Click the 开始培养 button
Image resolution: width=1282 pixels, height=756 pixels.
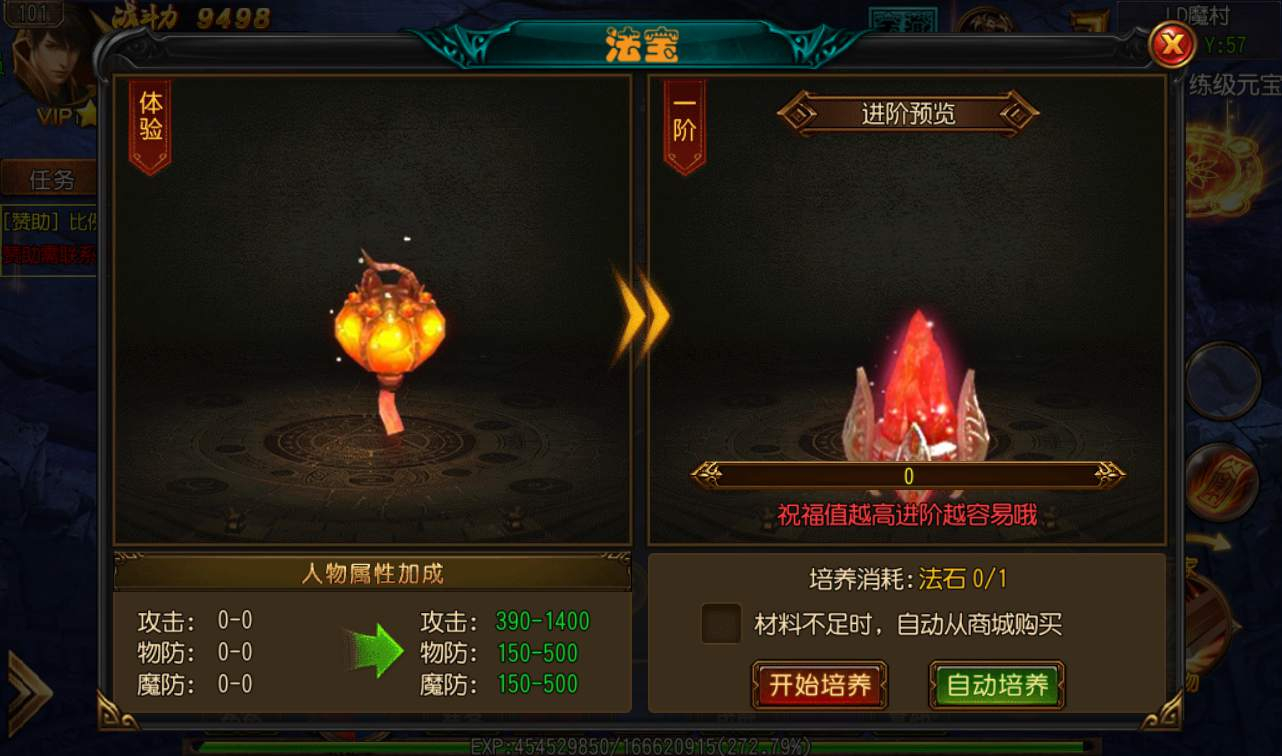820,685
